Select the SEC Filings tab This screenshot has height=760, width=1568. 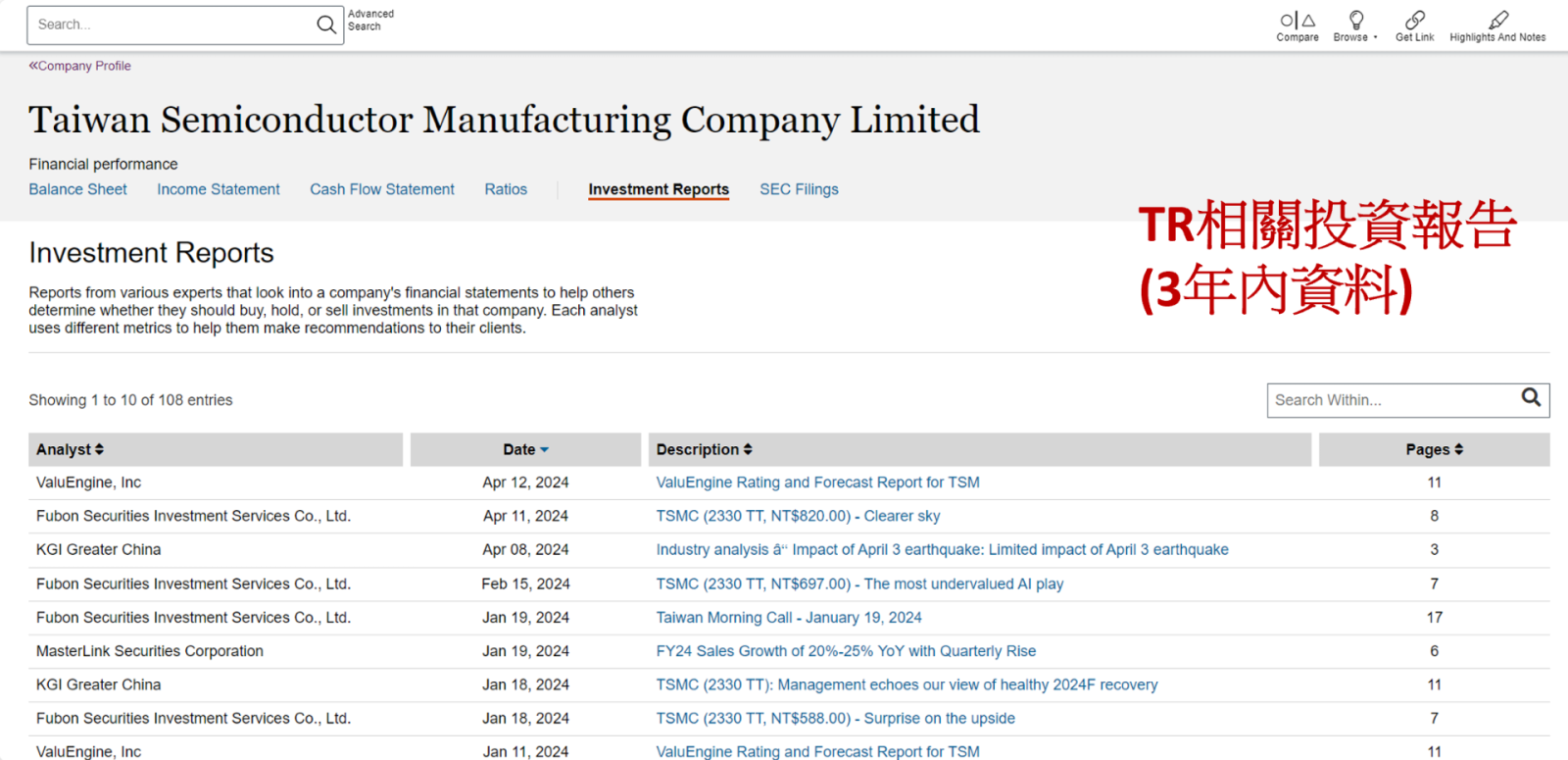(x=799, y=189)
